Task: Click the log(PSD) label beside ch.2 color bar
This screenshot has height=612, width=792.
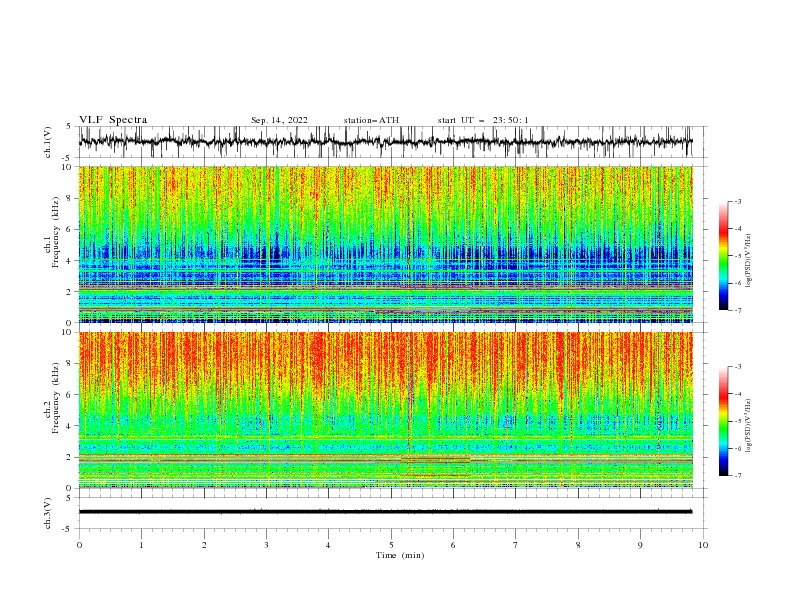Action: click(748, 426)
